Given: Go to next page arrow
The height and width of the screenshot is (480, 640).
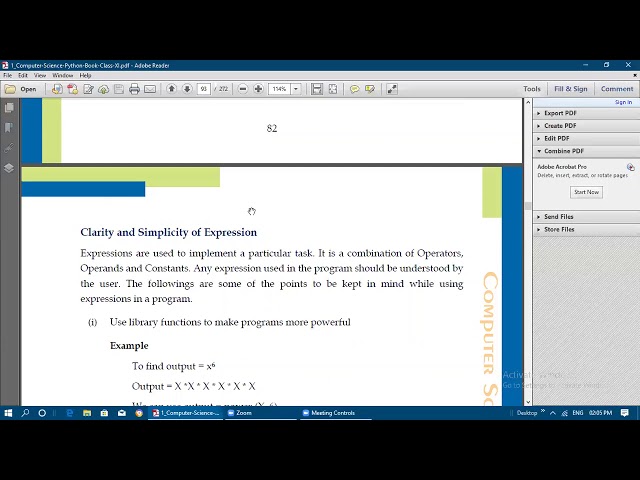Looking at the screenshot, I should click(187, 89).
